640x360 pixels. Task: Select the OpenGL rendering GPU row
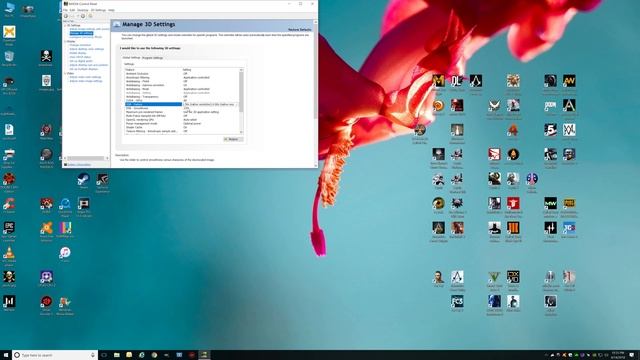(x=182, y=120)
